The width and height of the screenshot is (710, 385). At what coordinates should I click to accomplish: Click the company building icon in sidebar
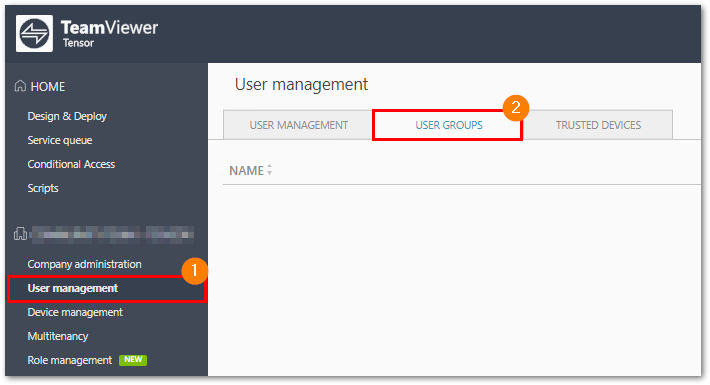pos(20,234)
